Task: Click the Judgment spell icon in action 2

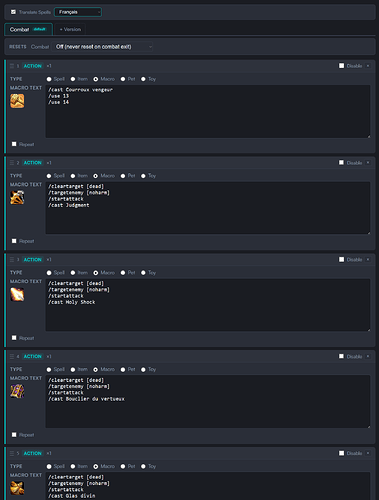Action: tap(17, 198)
